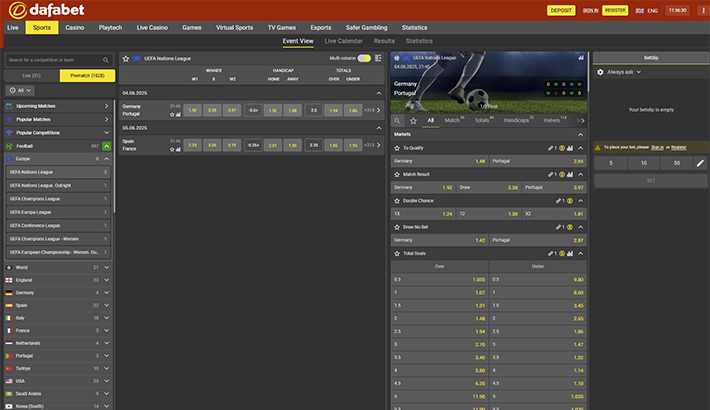Click the dafabet logo

(46, 10)
